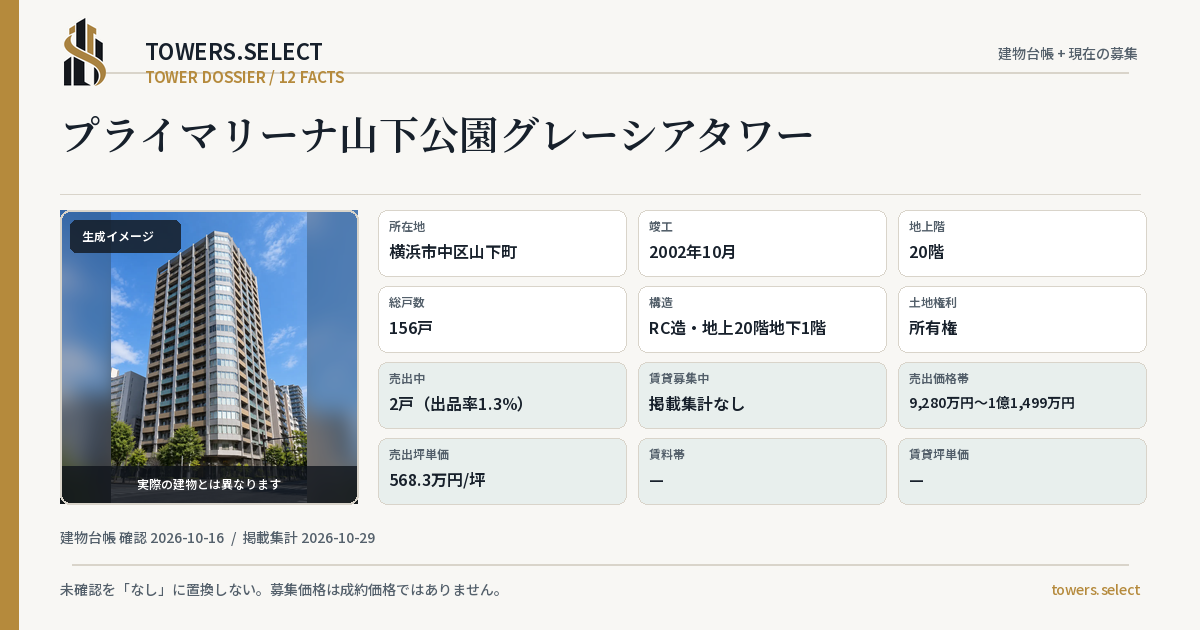1200x630 pixels.
Task: Select the 土地権利 所有権 card
Action: [1022, 319]
